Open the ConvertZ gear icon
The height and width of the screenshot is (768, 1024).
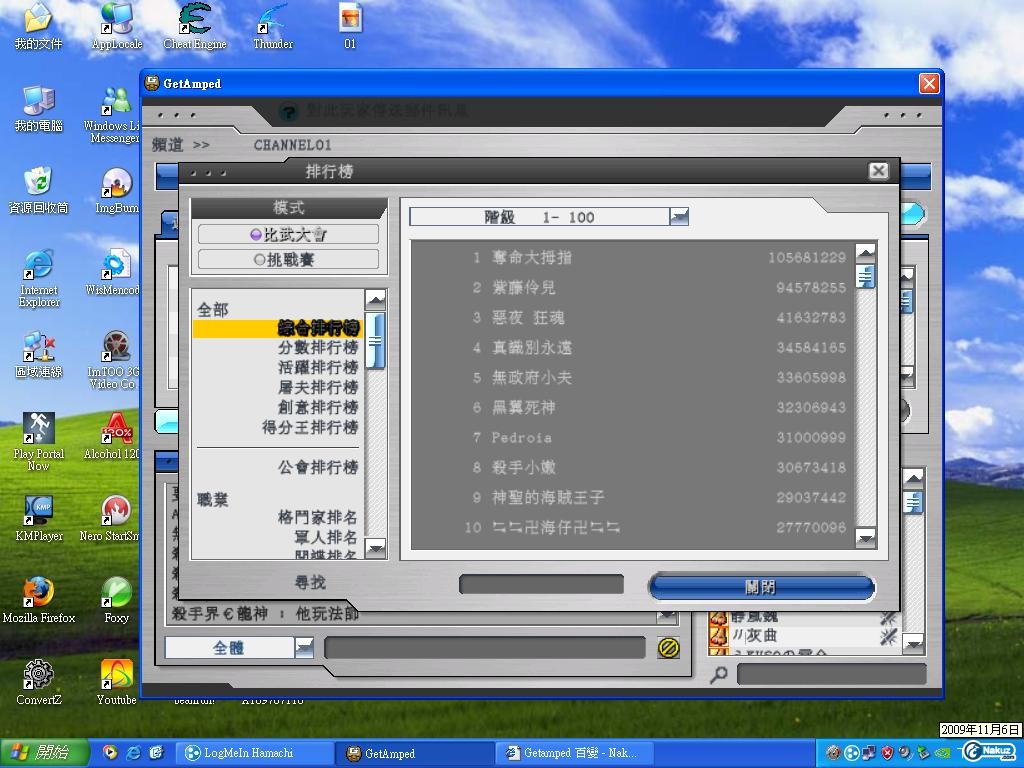38,675
